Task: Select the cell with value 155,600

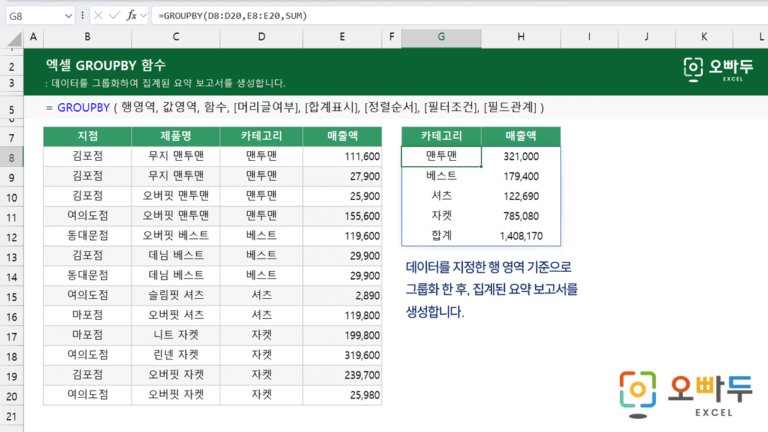Action: [342, 216]
